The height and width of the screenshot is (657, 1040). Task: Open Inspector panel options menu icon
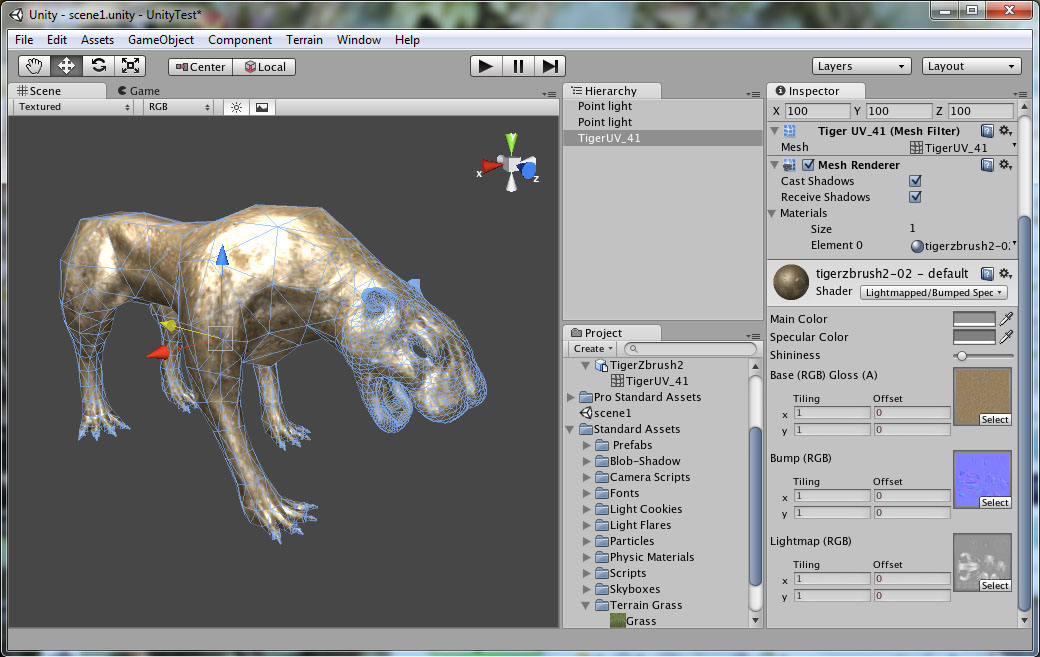(x=1020, y=94)
